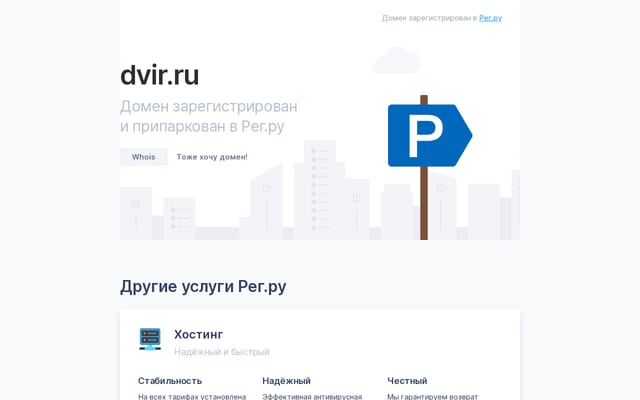Click the dvir.ru domain heading
The height and width of the screenshot is (400, 640).
coord(160,75)
